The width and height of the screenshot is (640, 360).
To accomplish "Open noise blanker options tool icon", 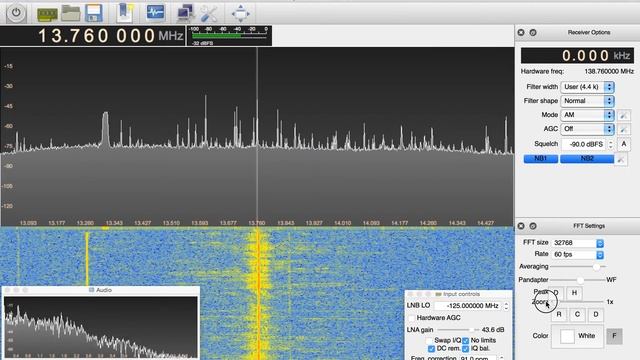I will [x=621, y=159].
